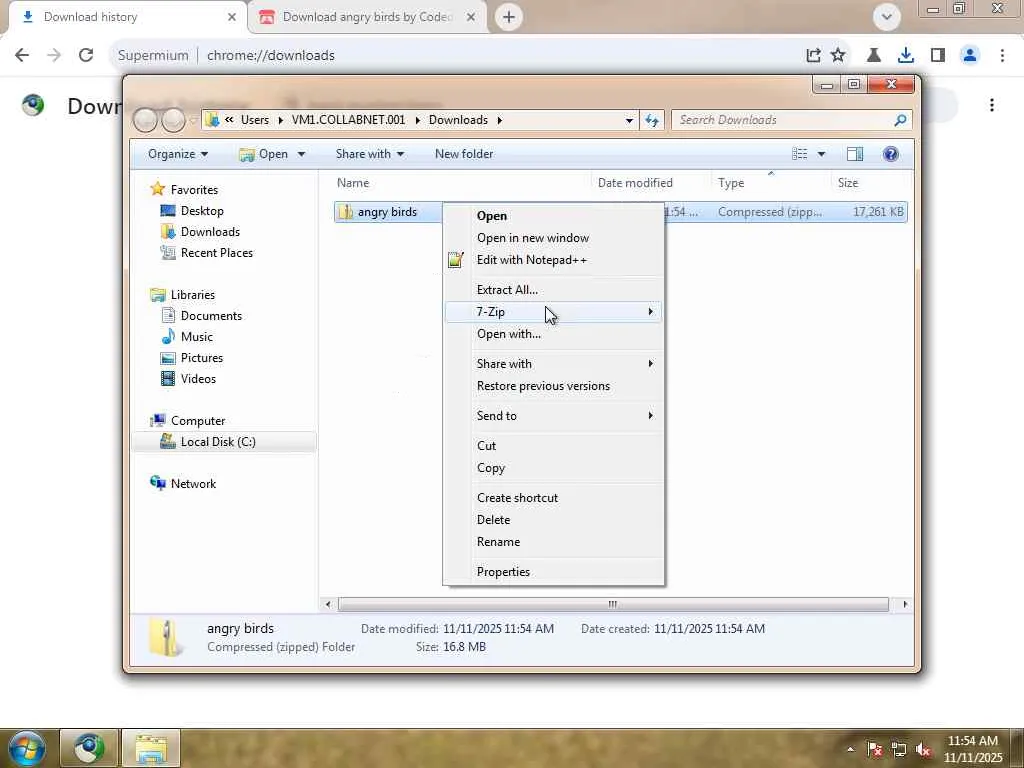1024x768 pixels.
Task: Open the Organize dropdown menu
Action: pyautogui.click(x=178, y=154)
